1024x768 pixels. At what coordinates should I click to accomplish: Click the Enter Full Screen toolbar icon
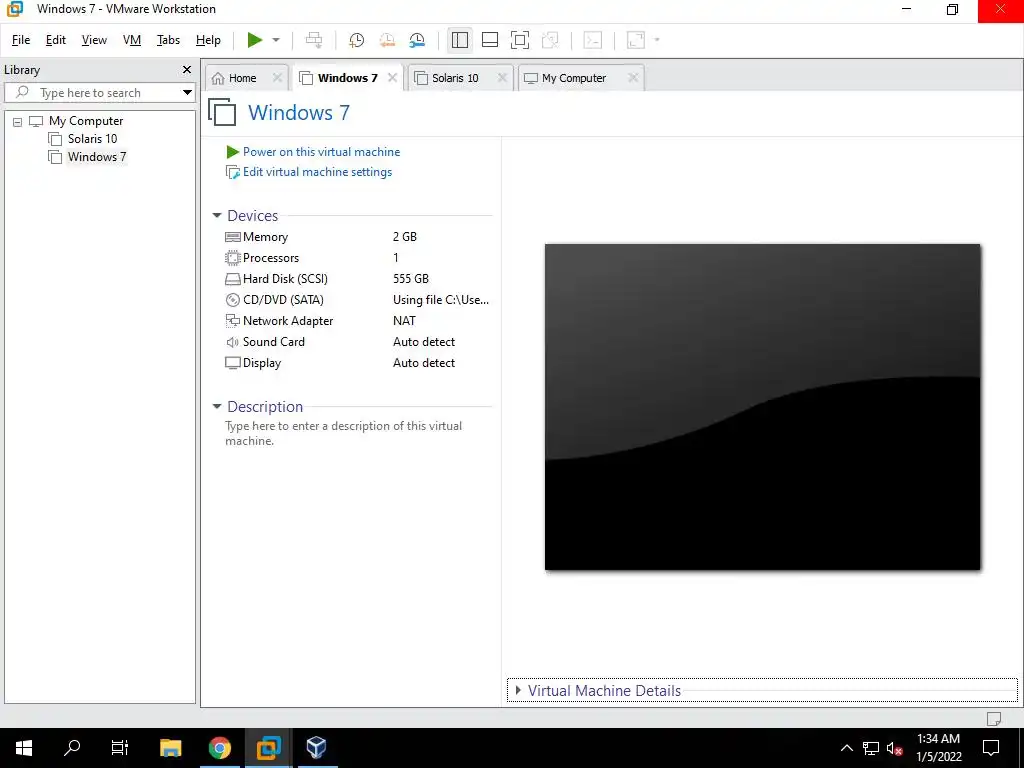(x=520, y=40)
